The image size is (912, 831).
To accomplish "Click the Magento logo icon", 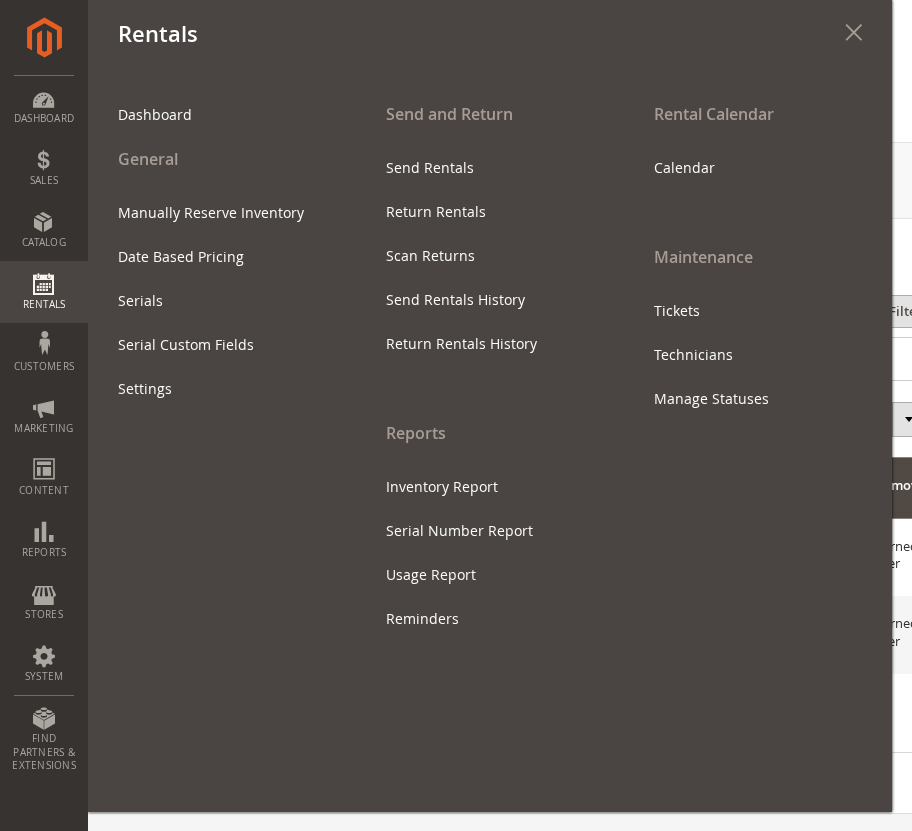I will tap(44, 38).
